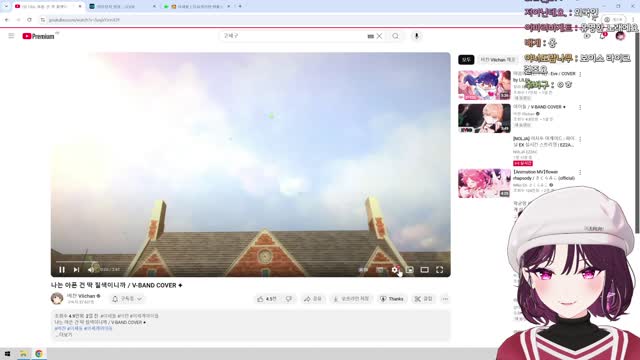The height and width of the screenshot is (360, 640).
Task: Reload the page
Action: point(29,20)
